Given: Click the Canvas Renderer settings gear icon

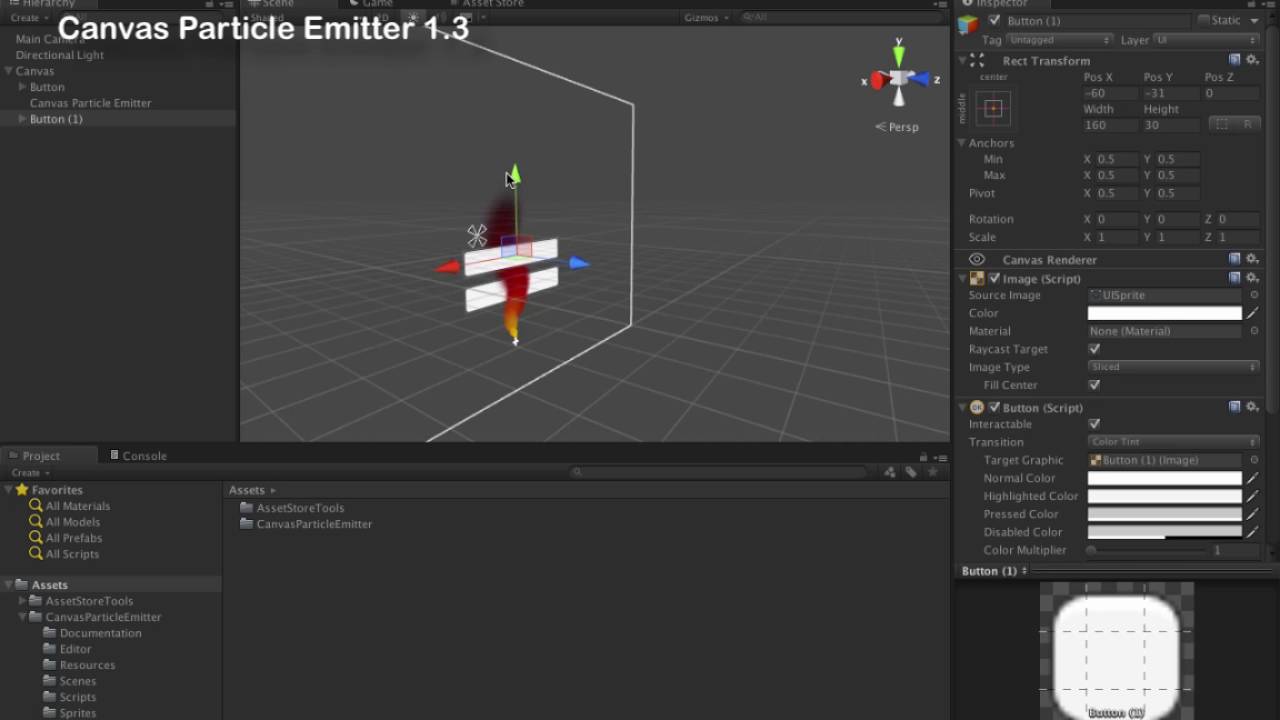Looking at the screenshot, I should tap(1252, 259).
